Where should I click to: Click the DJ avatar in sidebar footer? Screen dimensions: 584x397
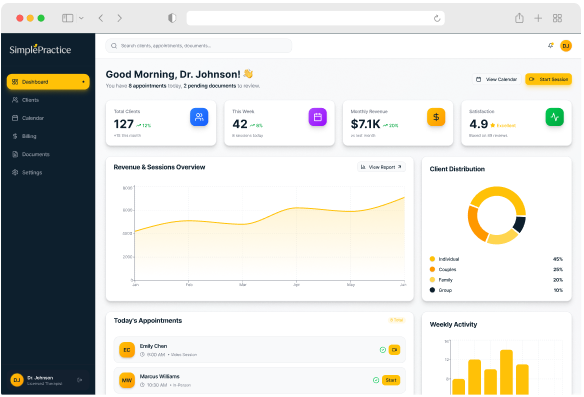tap(17, 380)
